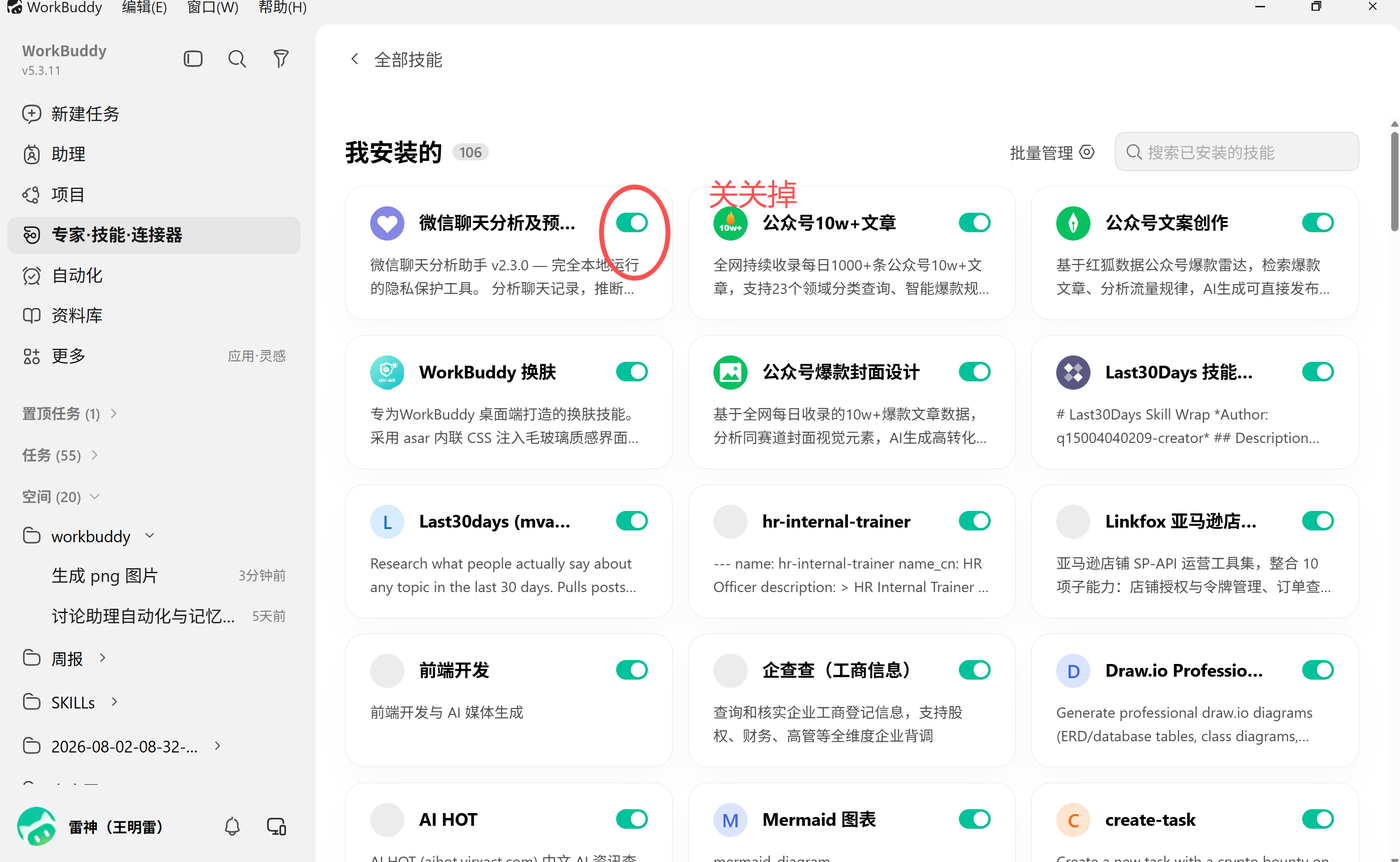
Task: Expand the 置顶任务 (1) section
Action: pyautogui.click(x=114, y=413)
